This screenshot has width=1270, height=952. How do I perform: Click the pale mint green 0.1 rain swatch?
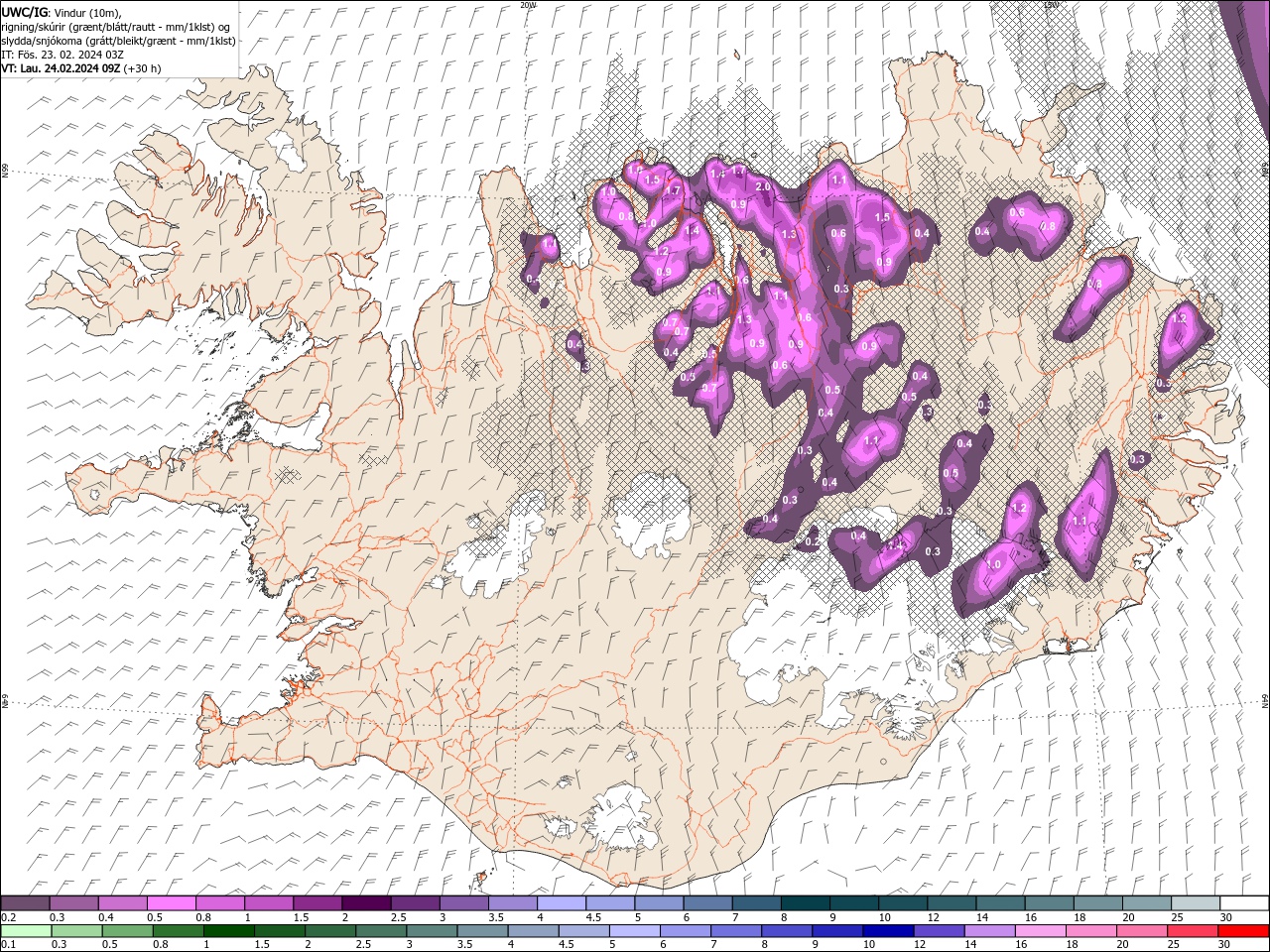tap(26, 931)
